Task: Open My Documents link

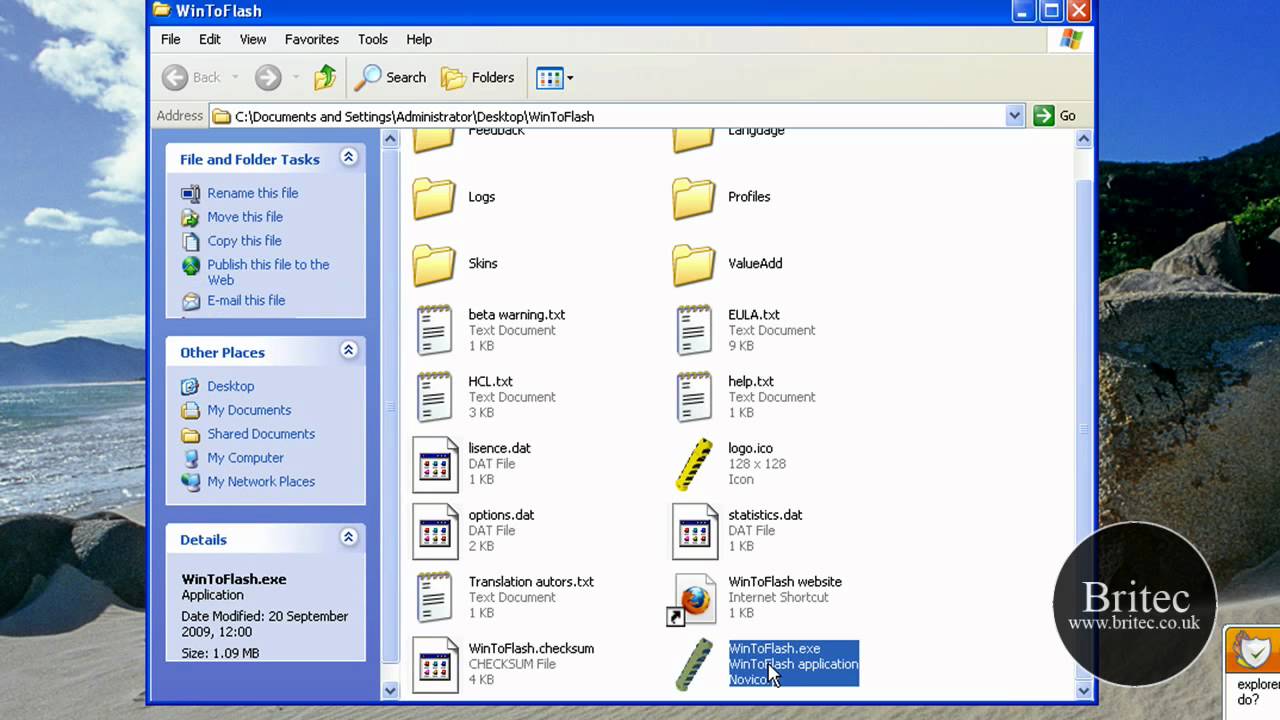Action: [249, 410]
